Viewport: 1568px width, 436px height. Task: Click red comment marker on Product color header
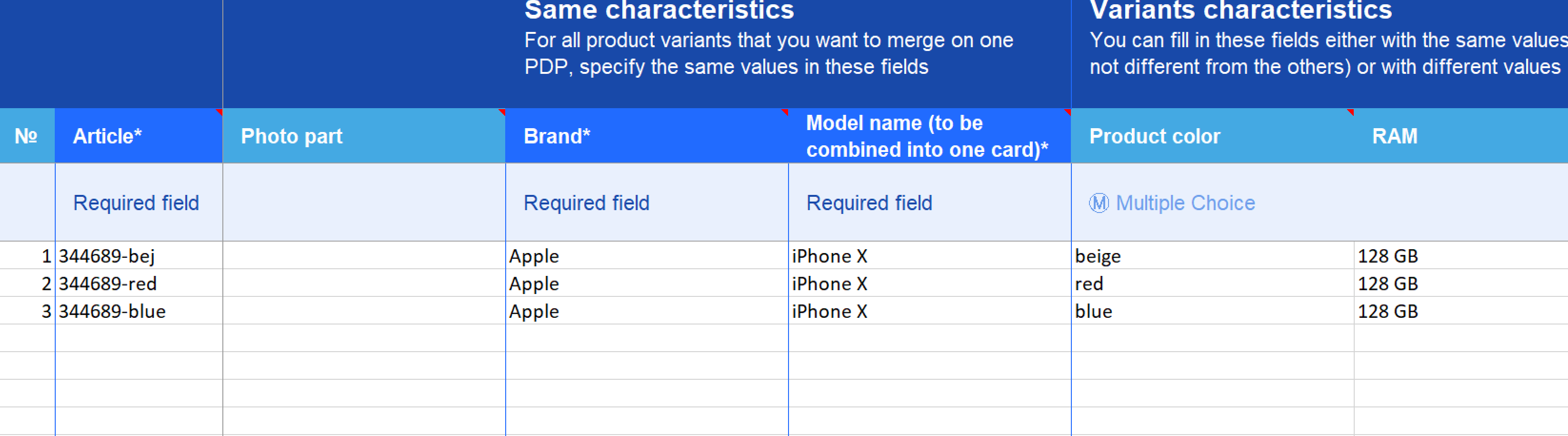pyautogui.click(x=1350, y=112)
